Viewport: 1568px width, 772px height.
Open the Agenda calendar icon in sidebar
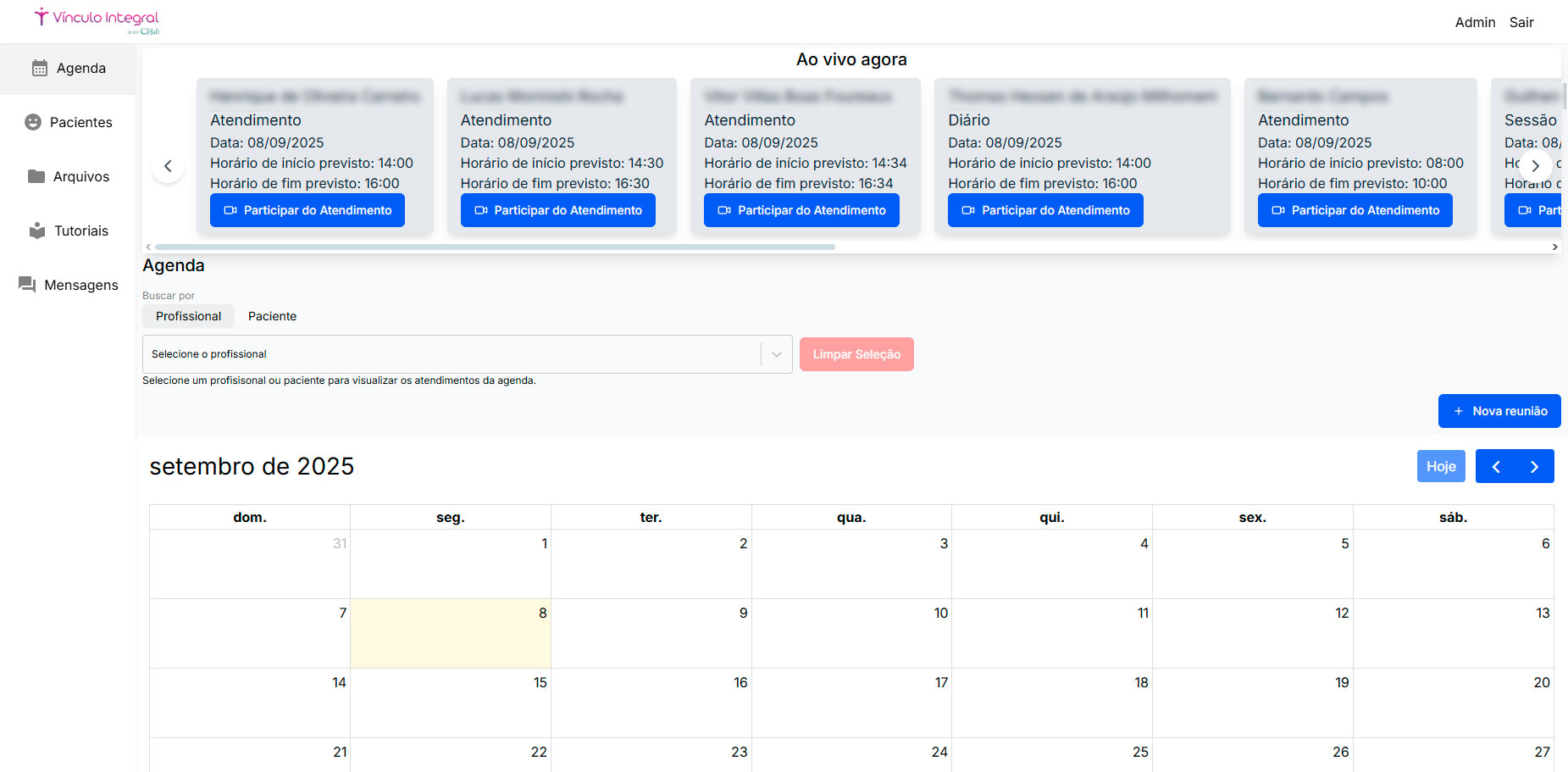point(40,69)
